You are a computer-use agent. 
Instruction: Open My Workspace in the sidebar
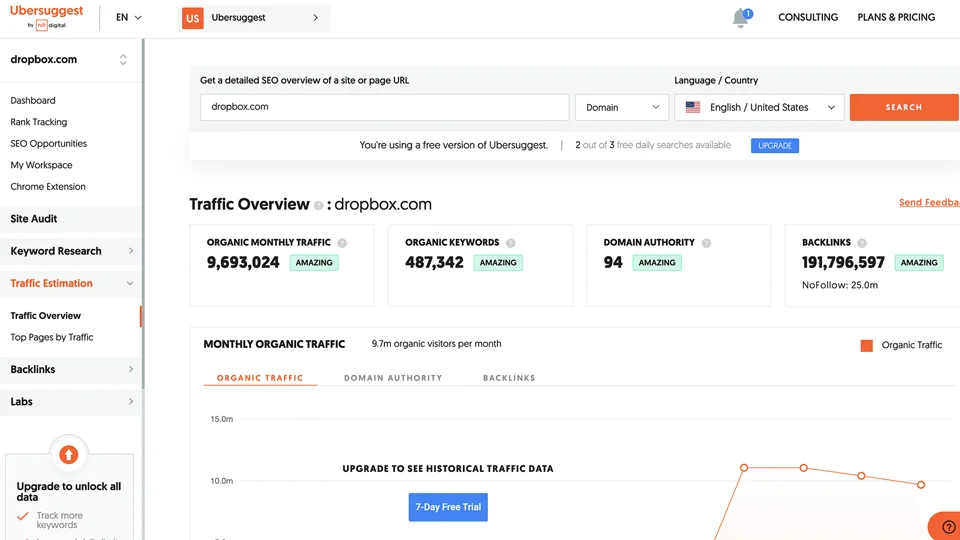41,165
